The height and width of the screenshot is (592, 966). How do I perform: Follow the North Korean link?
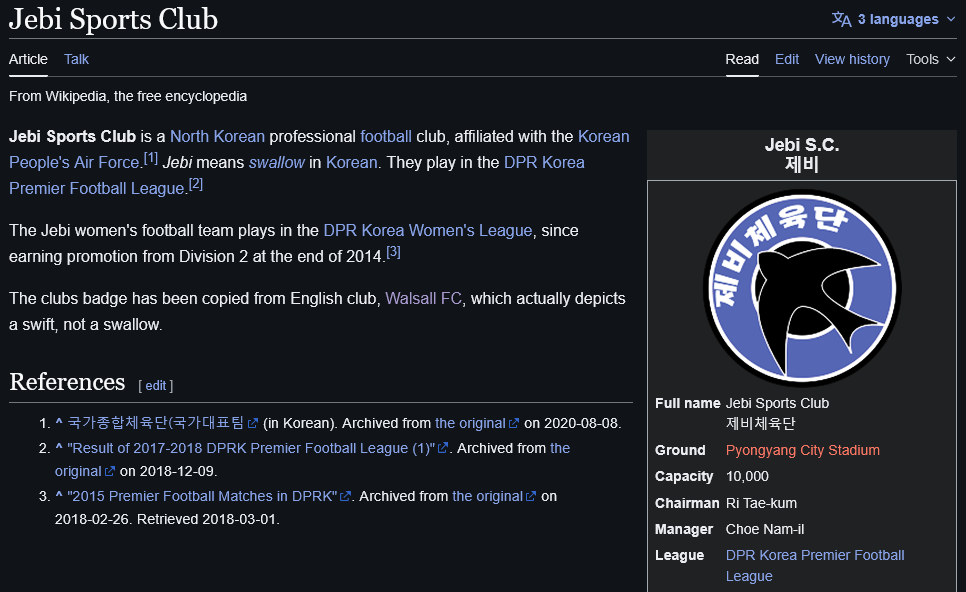coord(217,136)
